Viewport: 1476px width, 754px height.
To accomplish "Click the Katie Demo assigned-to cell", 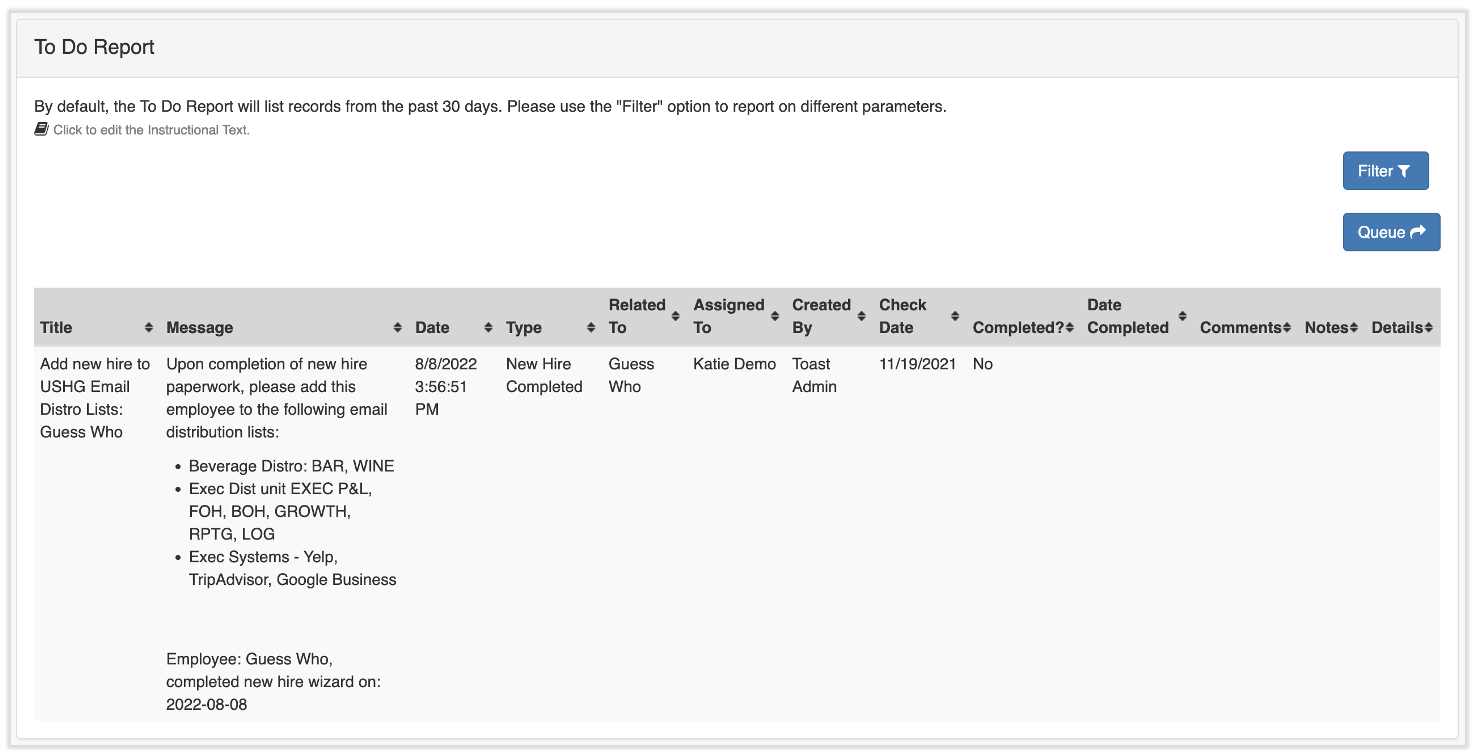I will (734, 364).
